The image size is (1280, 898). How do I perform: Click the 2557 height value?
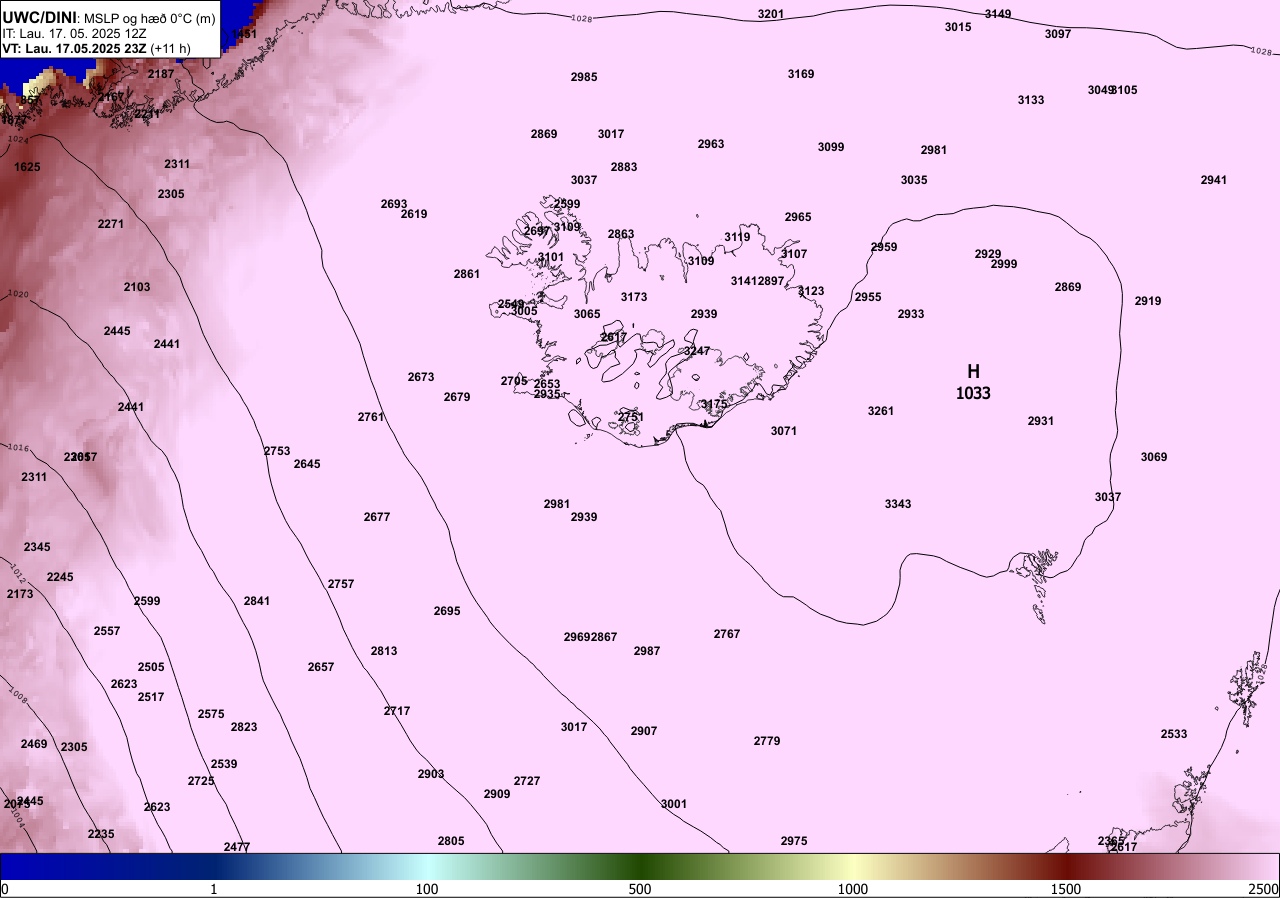107,631
